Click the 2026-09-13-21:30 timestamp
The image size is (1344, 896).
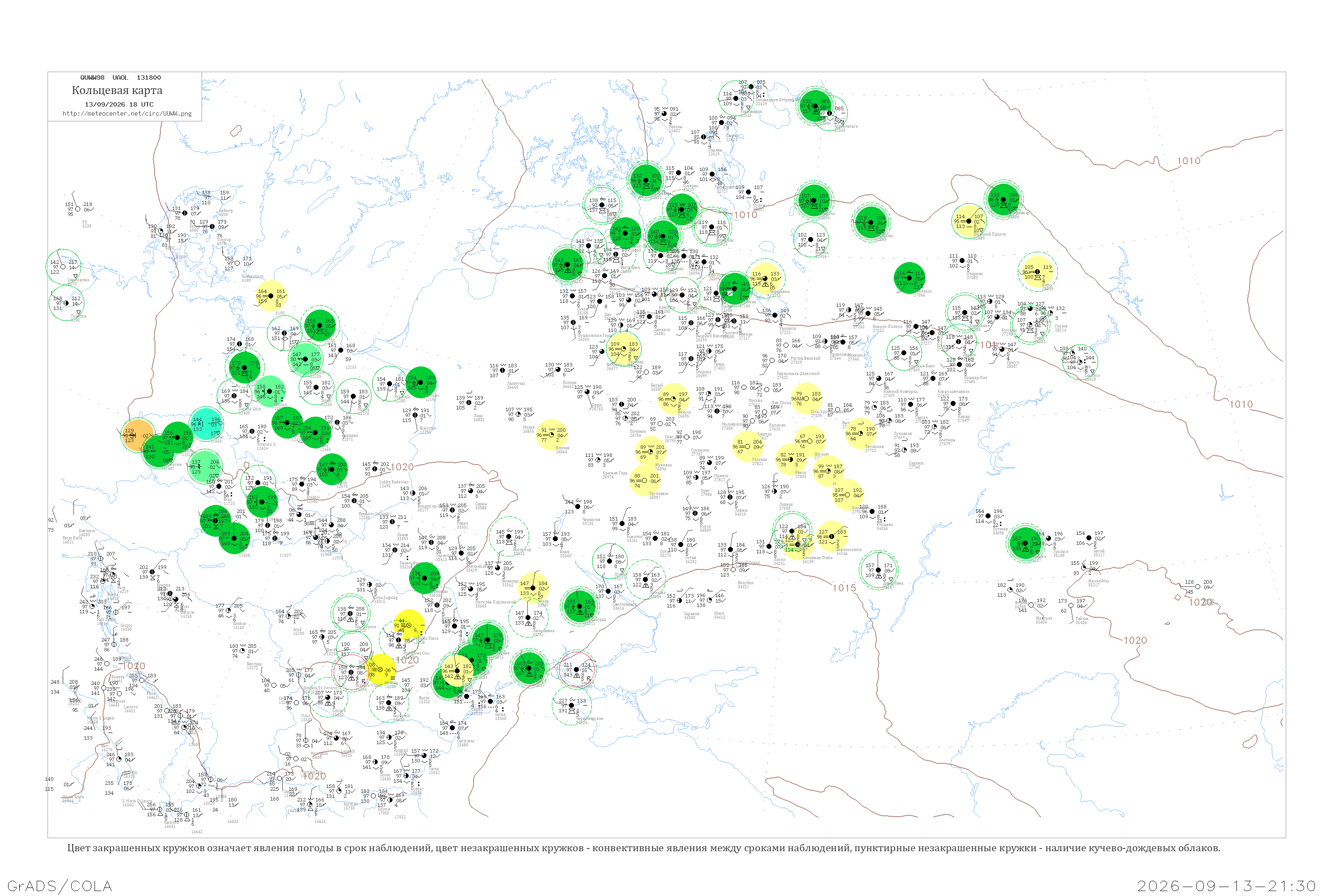coord(1226,886)
